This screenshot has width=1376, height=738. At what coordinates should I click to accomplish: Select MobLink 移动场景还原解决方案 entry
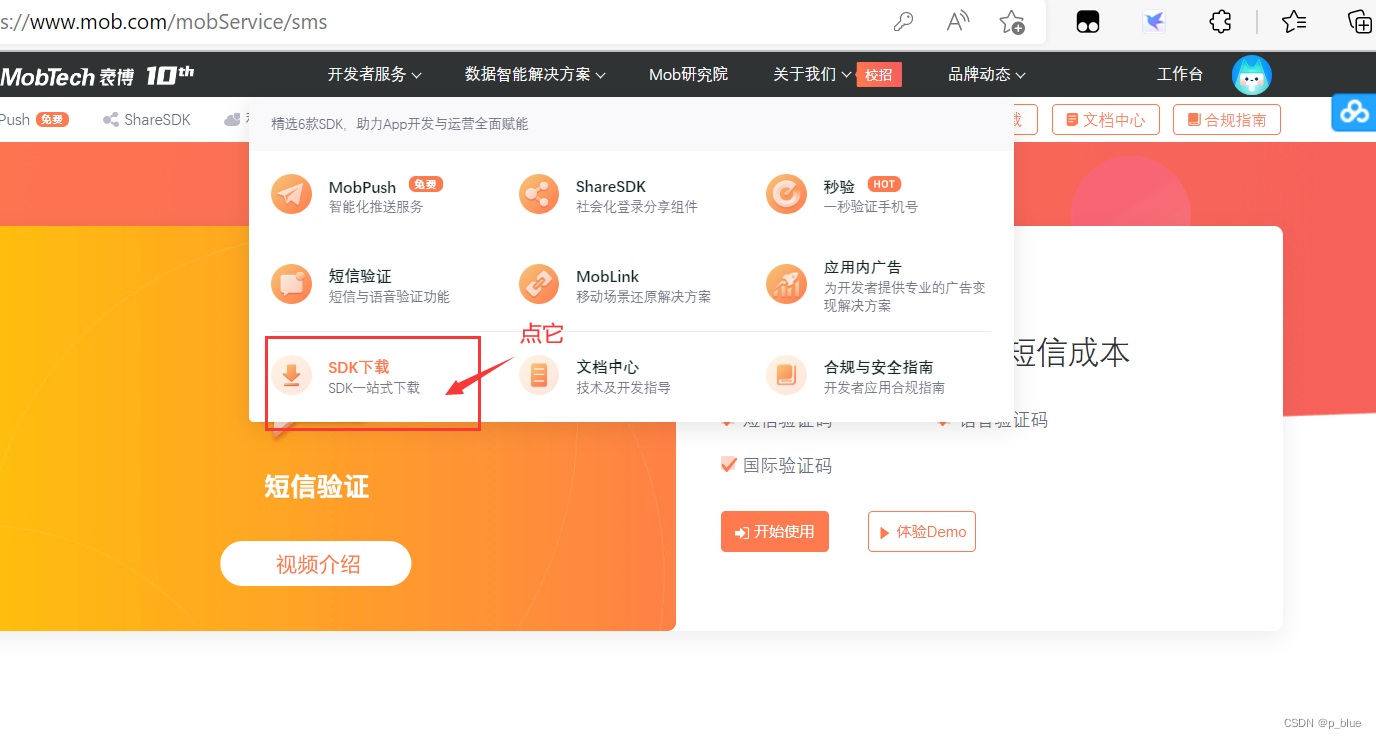click(615, 285)
